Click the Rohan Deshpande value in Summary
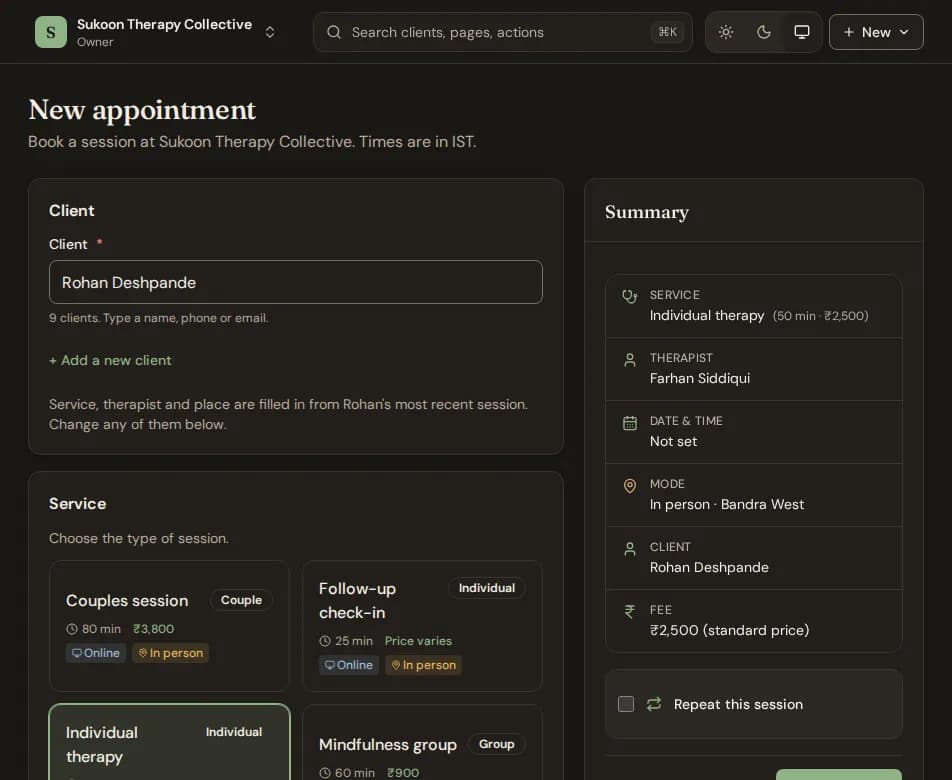 (x=709, y=568)
